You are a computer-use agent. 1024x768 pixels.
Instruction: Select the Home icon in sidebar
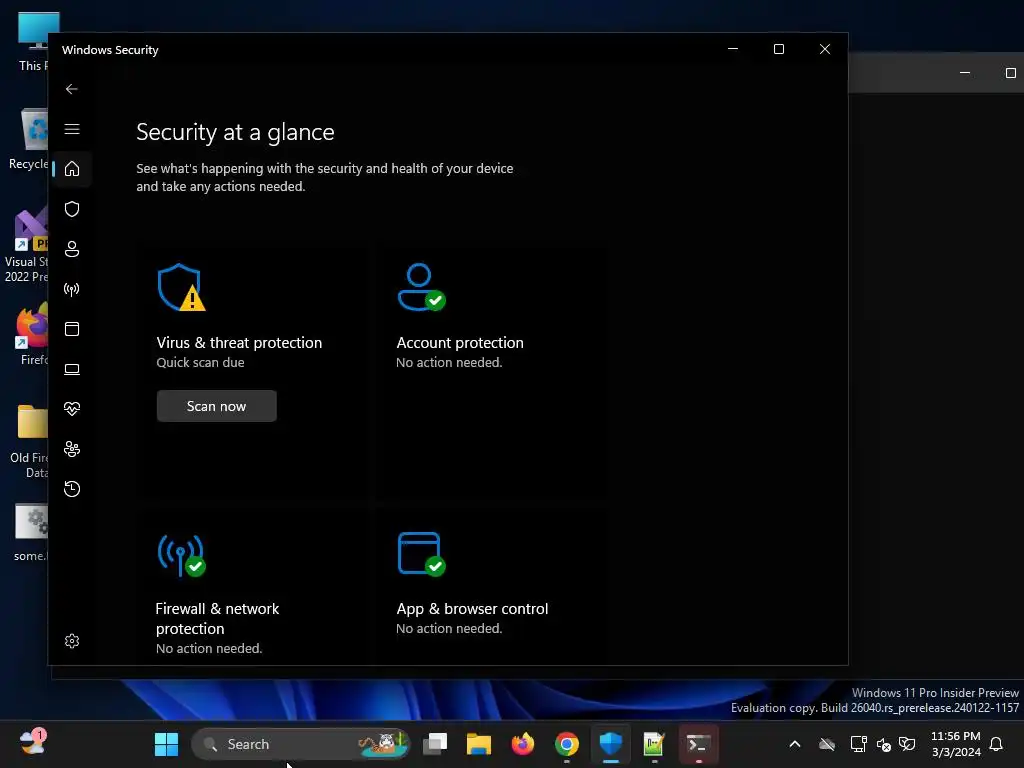72,168
